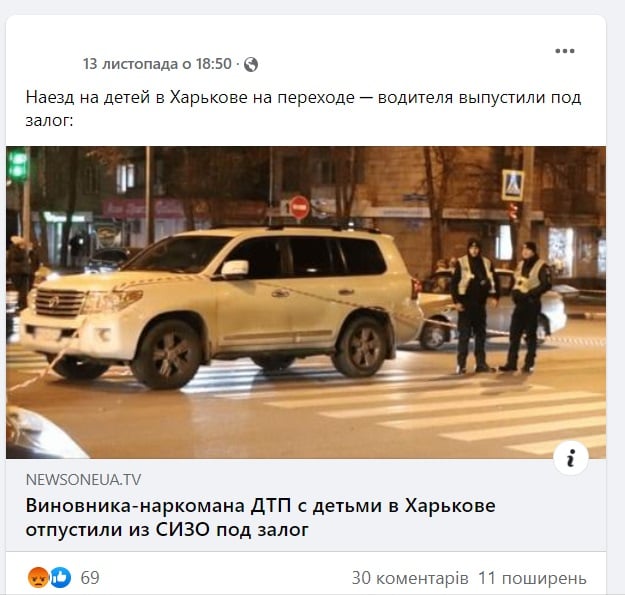Show who reacted via count 69
The width and height of the screenshot is (625, 595).
pyautogui.click(x=90, y=578)
